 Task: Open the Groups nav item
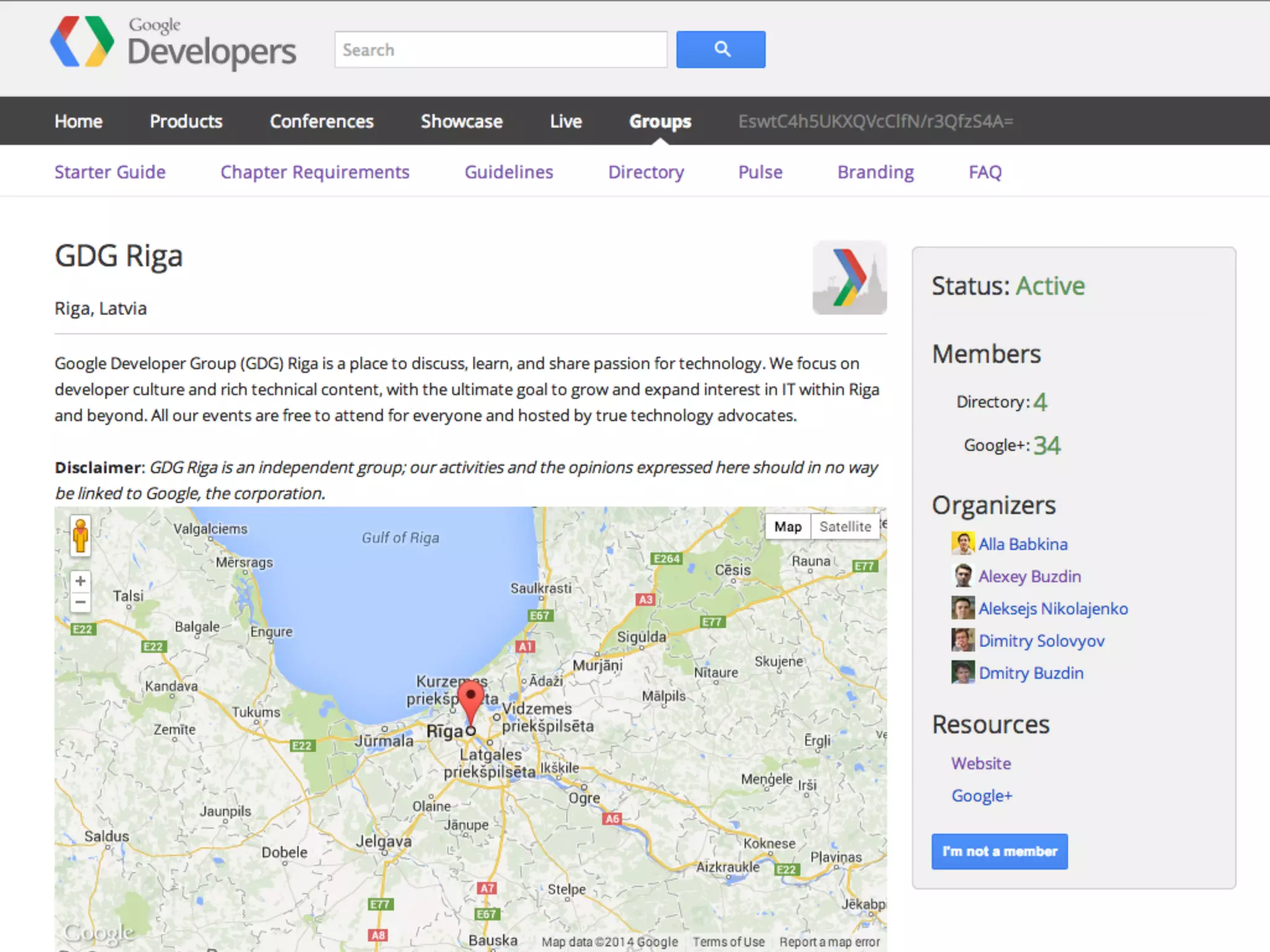660,121
